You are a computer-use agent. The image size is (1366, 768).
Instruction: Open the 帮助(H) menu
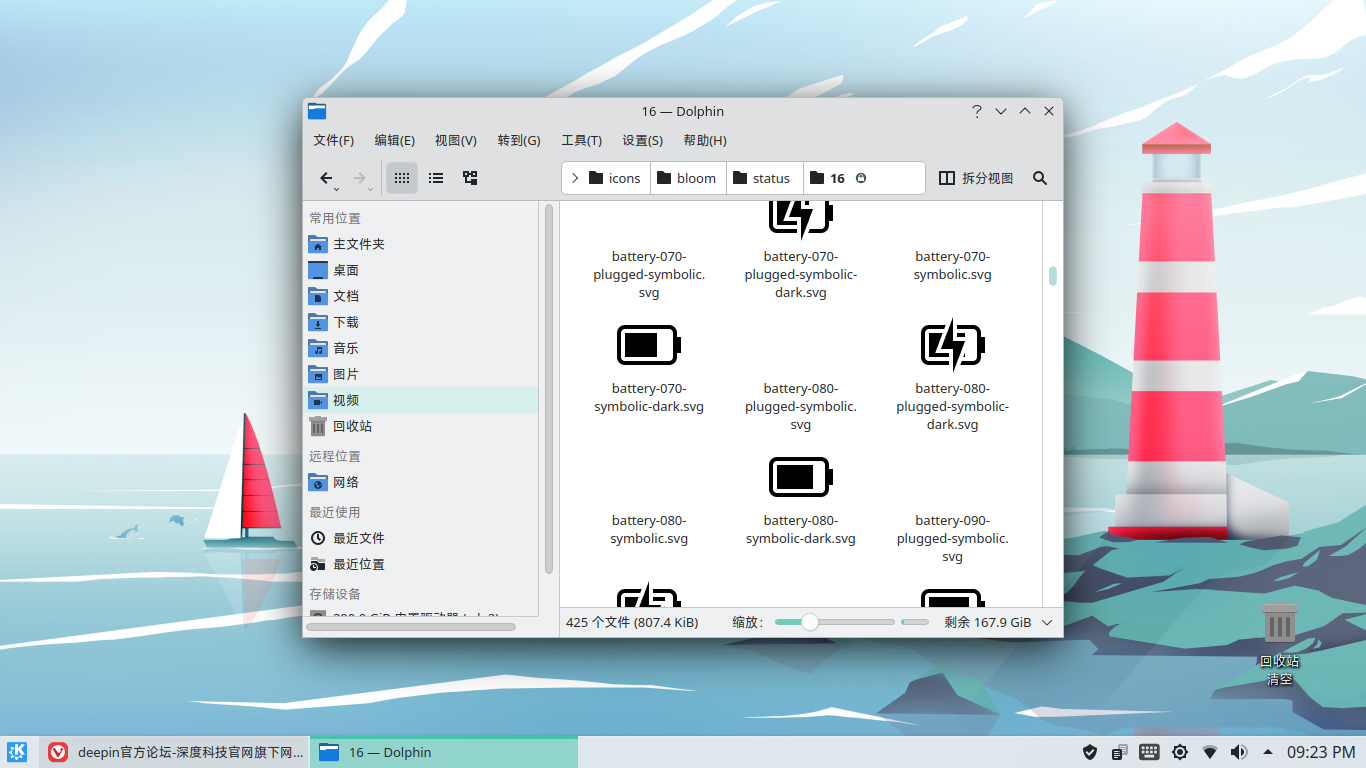coord(705,140)
